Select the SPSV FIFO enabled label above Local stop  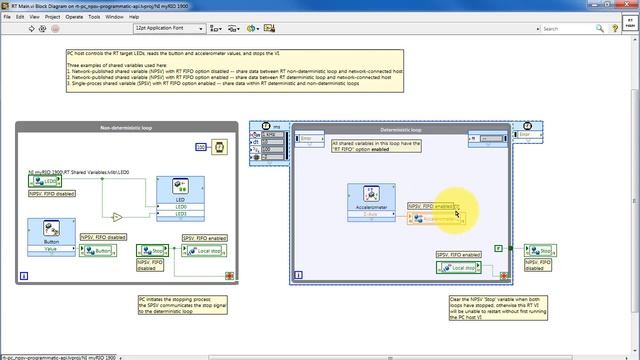[x=204, y=238]
